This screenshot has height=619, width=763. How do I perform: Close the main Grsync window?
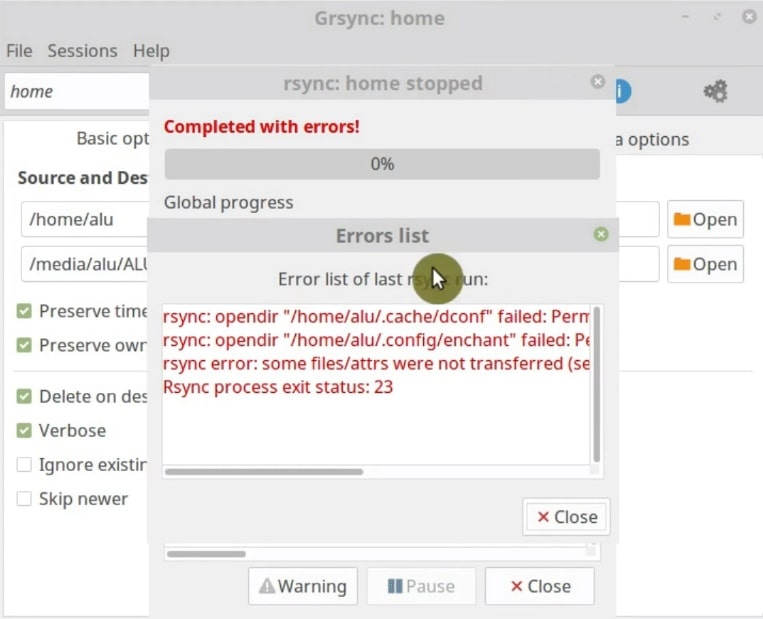(x=749, y=17)
